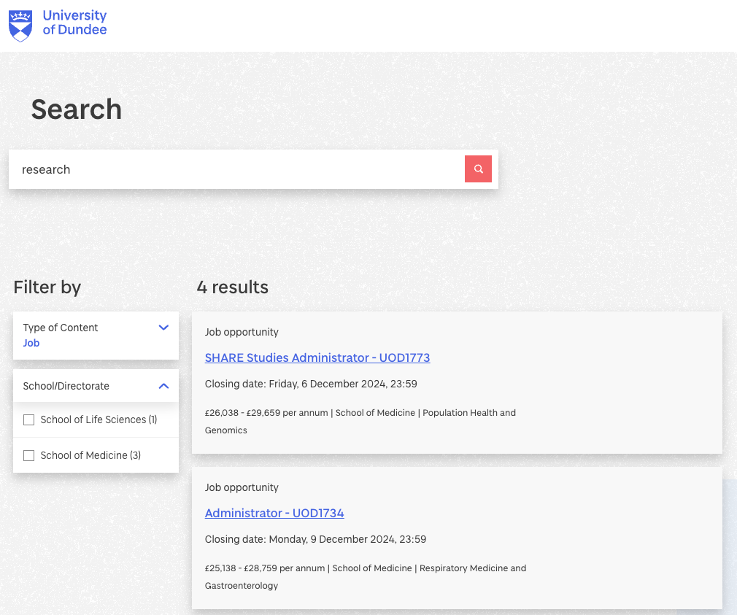This screenshot has width=738, height=616.
Task: Click the 'School of Medicine (3)' label
Action: coord(90,456)
